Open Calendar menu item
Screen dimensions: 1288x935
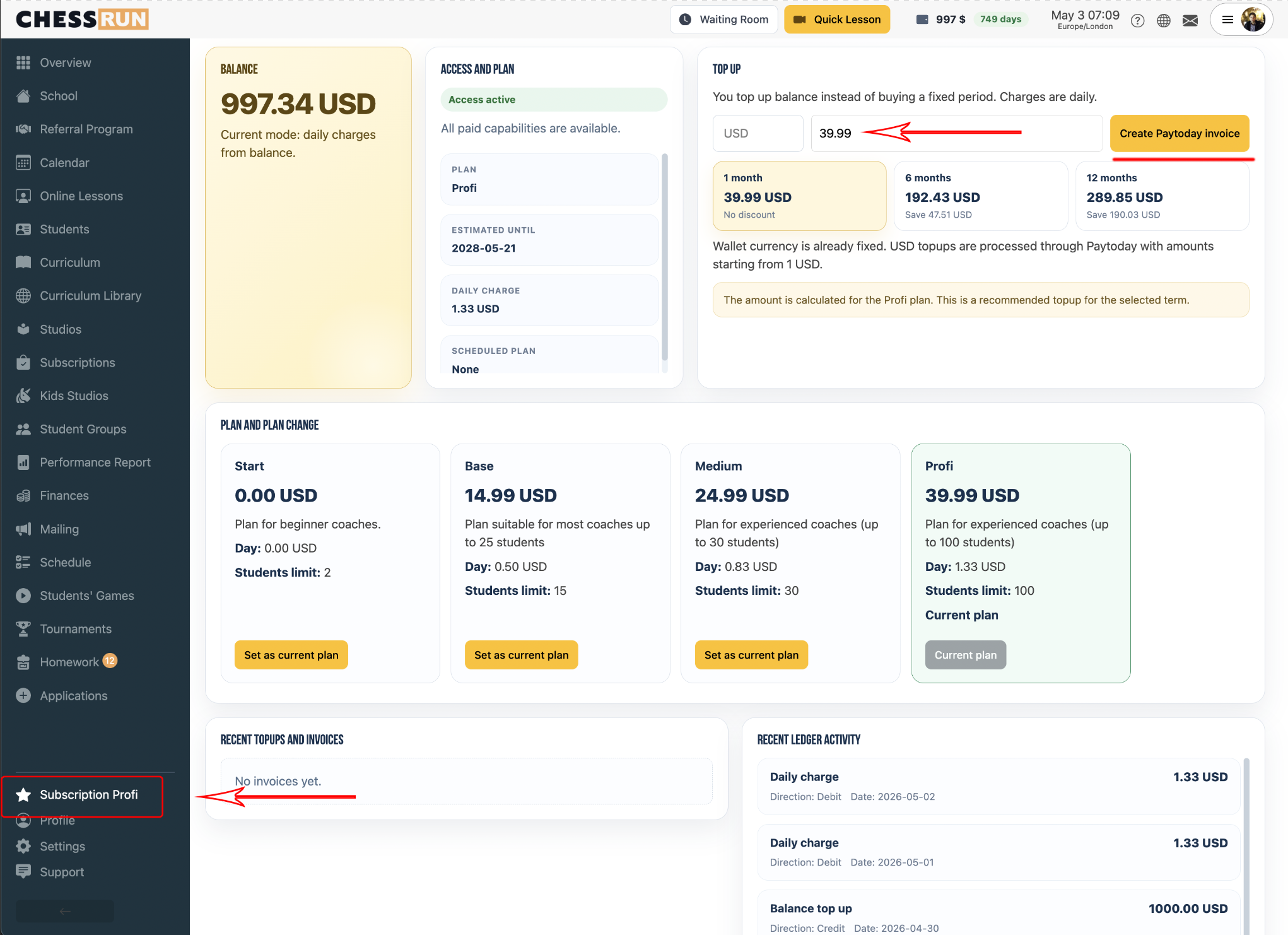(64, 163)
